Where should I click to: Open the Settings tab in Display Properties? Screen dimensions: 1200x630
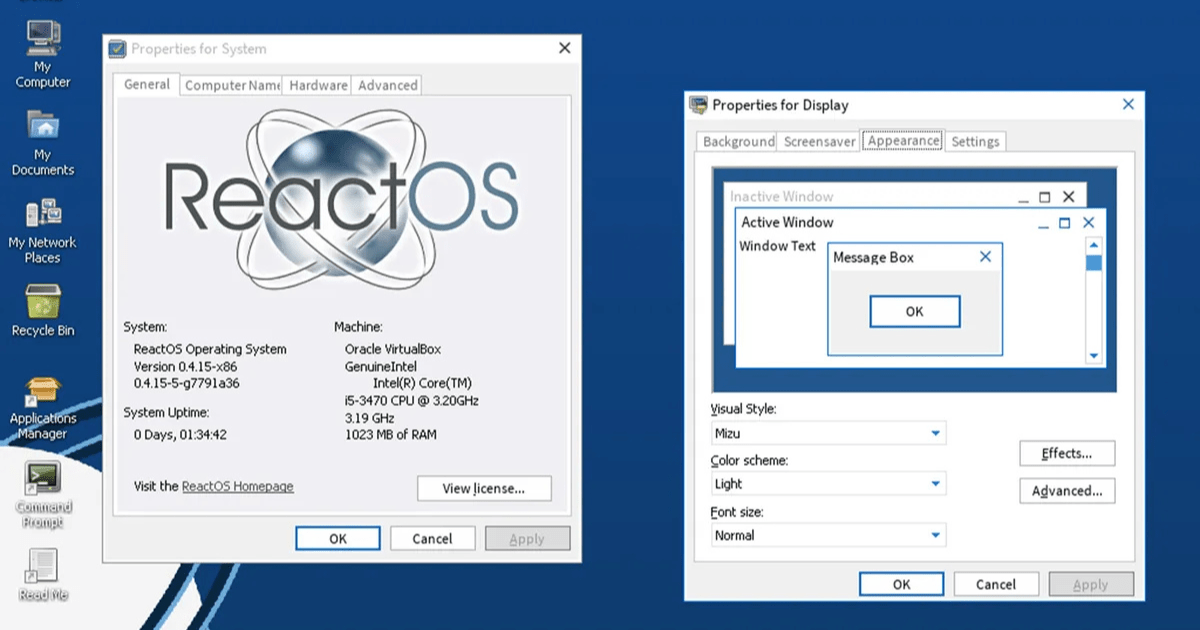(x=976, y=141)
